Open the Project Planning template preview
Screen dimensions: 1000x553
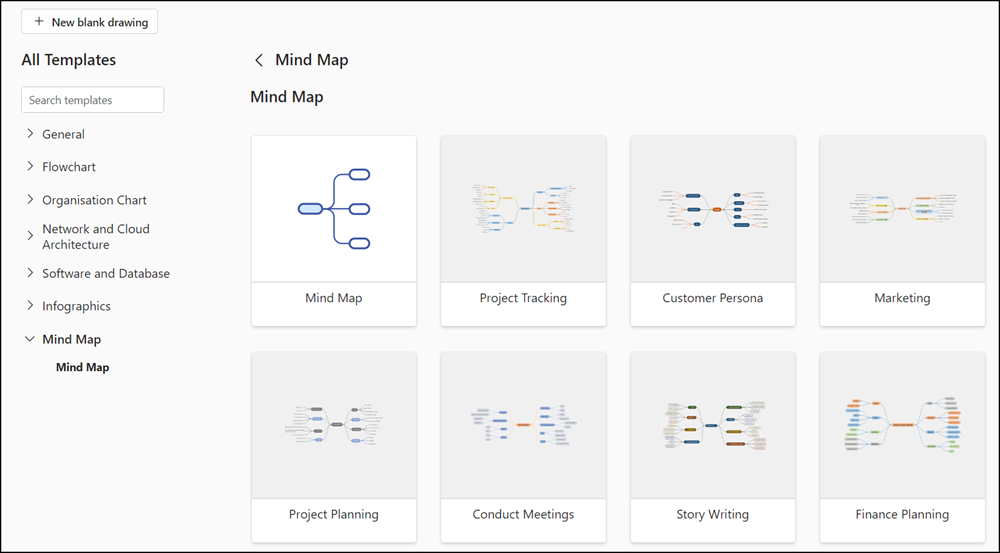coord(334,425)
